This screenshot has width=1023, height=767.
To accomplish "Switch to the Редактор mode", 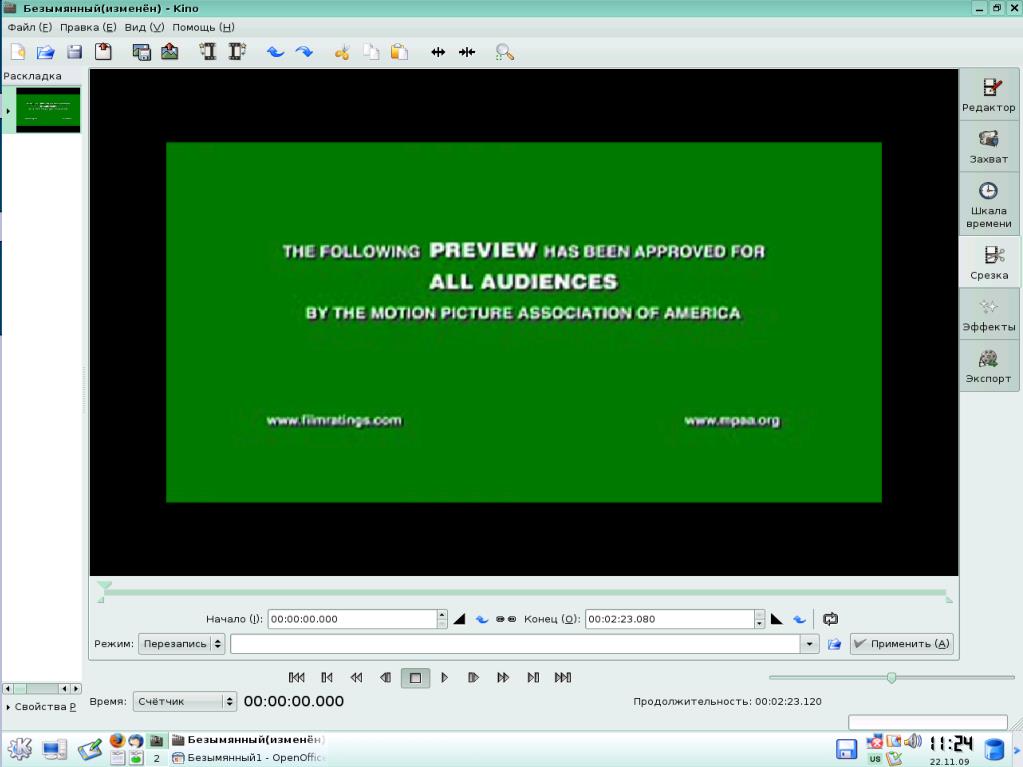I will pos(988,95).
